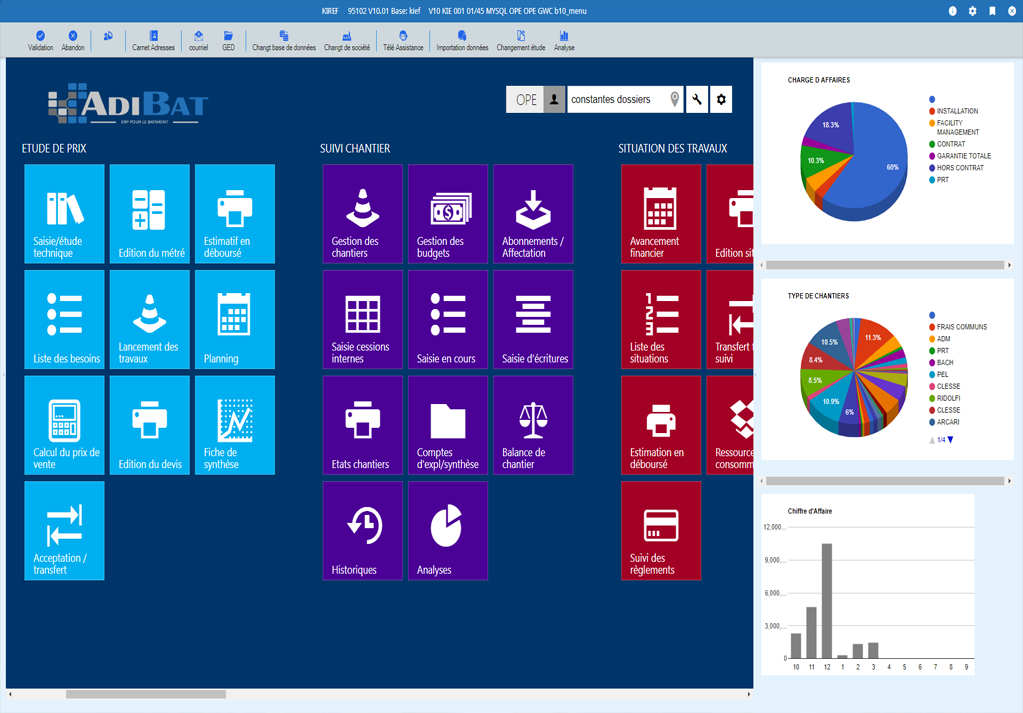Open Carnet Adresses from the toolbar

pos(153,40)
